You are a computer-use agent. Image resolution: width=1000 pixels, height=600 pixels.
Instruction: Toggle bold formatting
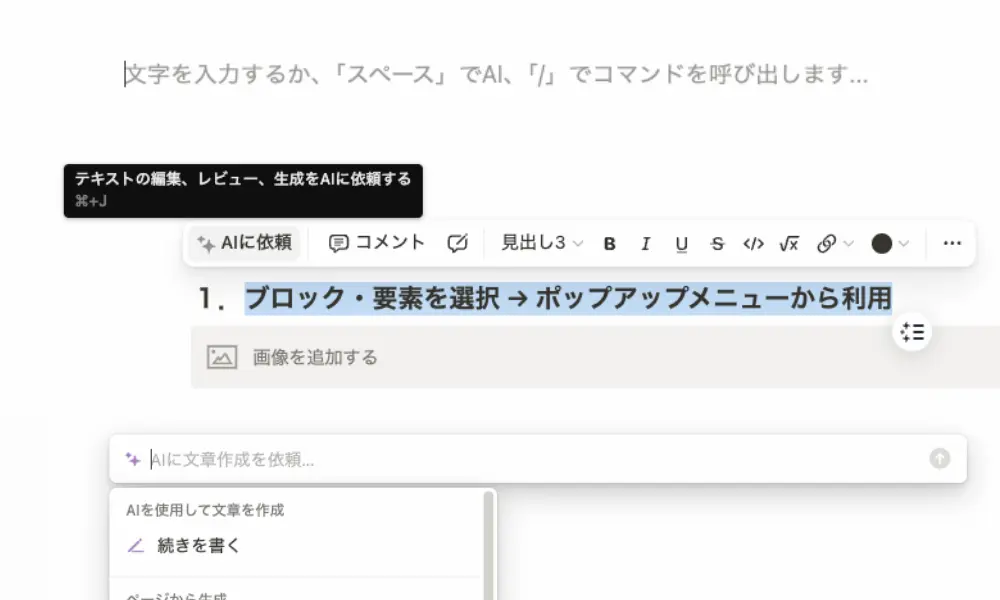coord(610,244)
